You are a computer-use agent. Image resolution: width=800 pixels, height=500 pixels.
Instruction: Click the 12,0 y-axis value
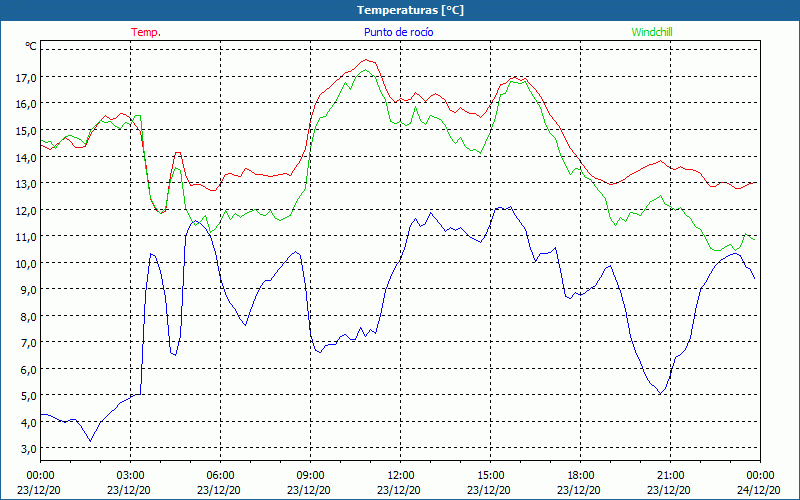coord(26,211)
